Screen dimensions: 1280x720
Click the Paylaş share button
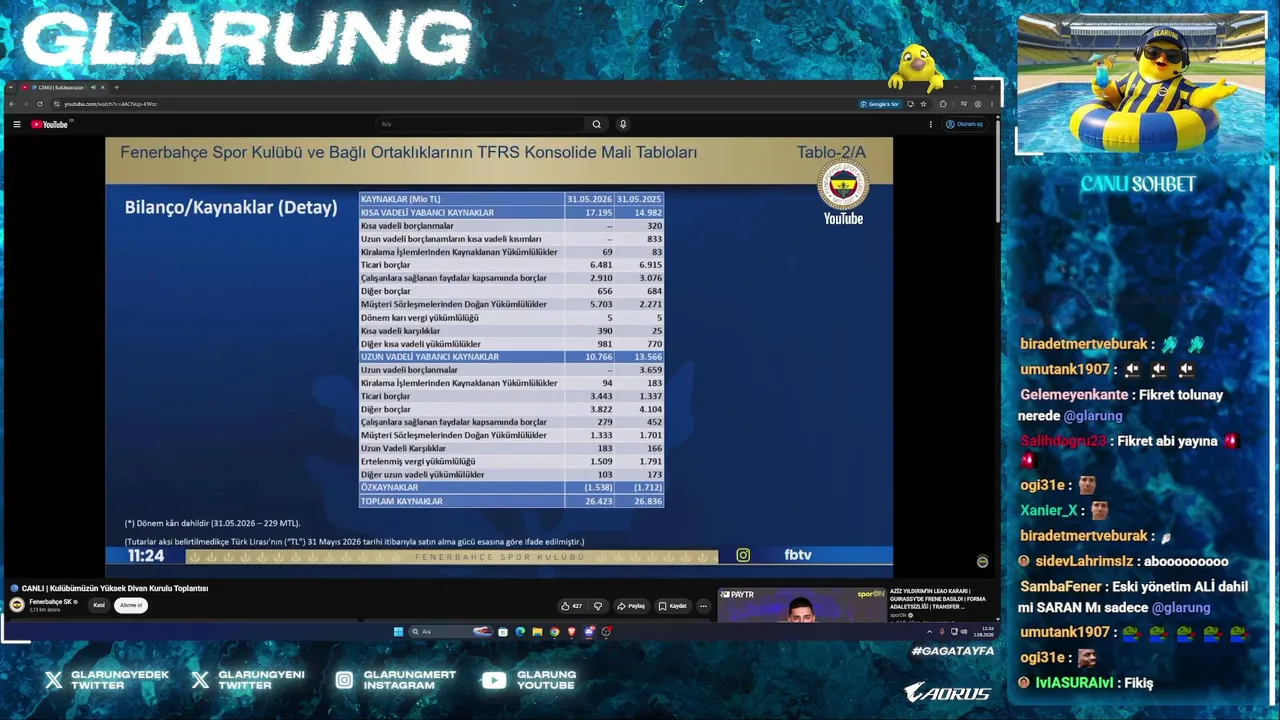[x=631, y=606]
